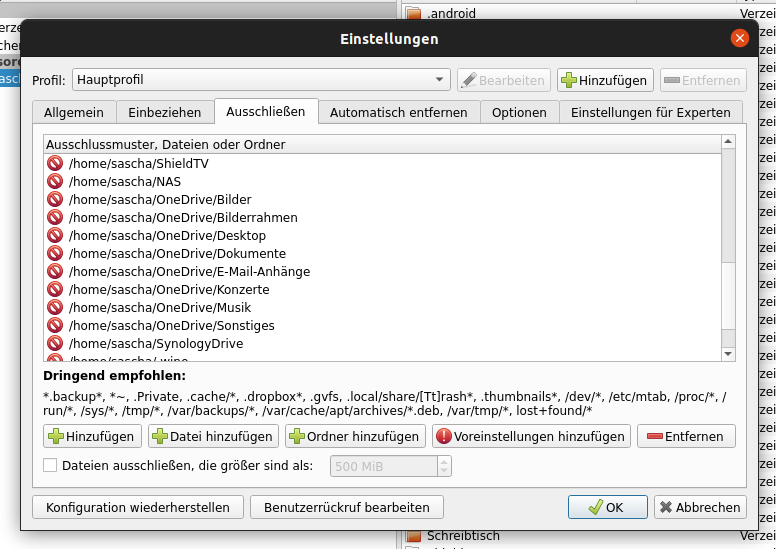The height and width of the screenshot is (549, 776).
Task: Click exclude icon beside OneDrive/Konzerte
Action: click(x=55, y=289)
